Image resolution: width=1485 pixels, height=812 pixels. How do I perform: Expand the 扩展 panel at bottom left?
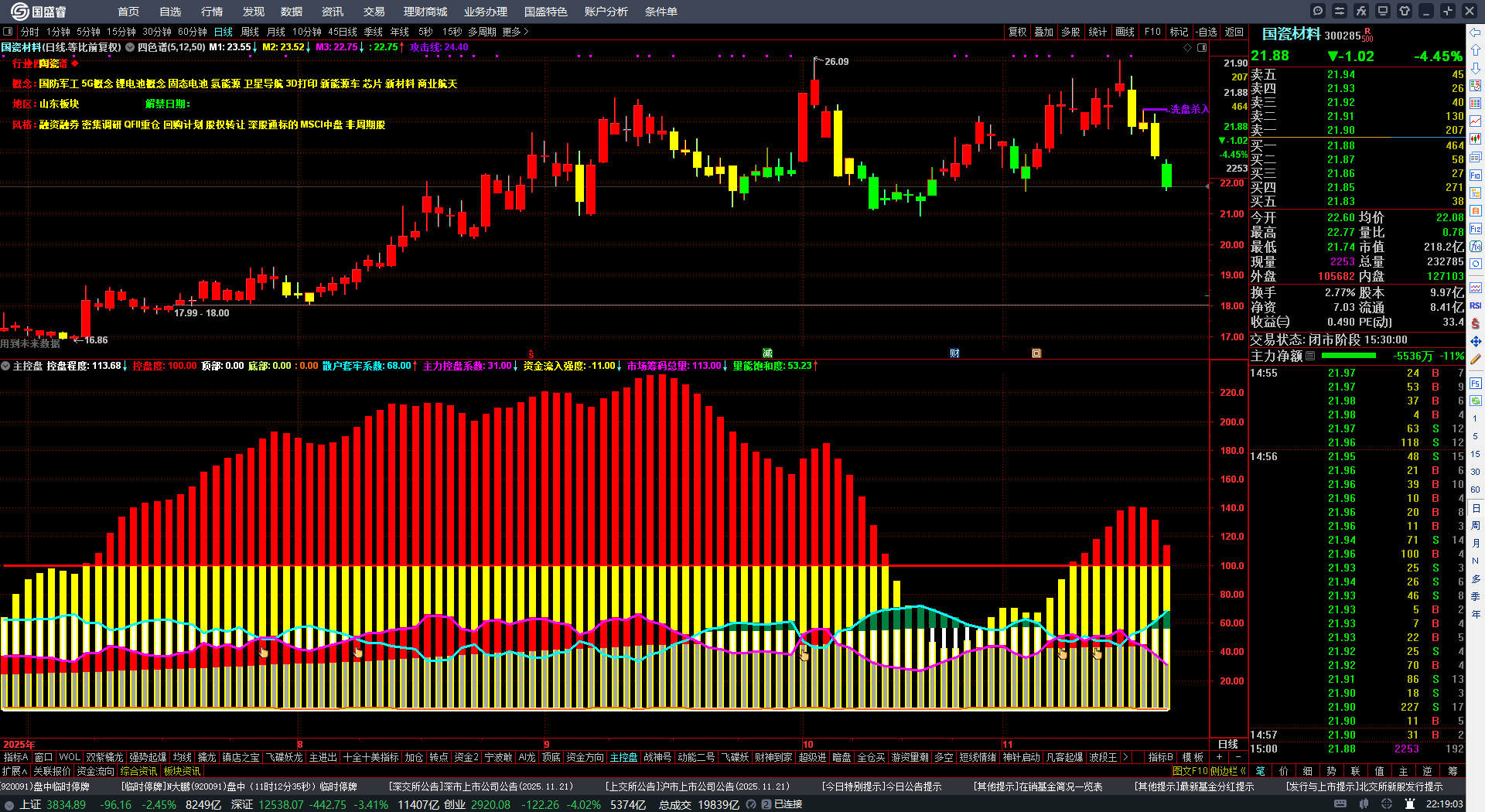tap(15, 771)
